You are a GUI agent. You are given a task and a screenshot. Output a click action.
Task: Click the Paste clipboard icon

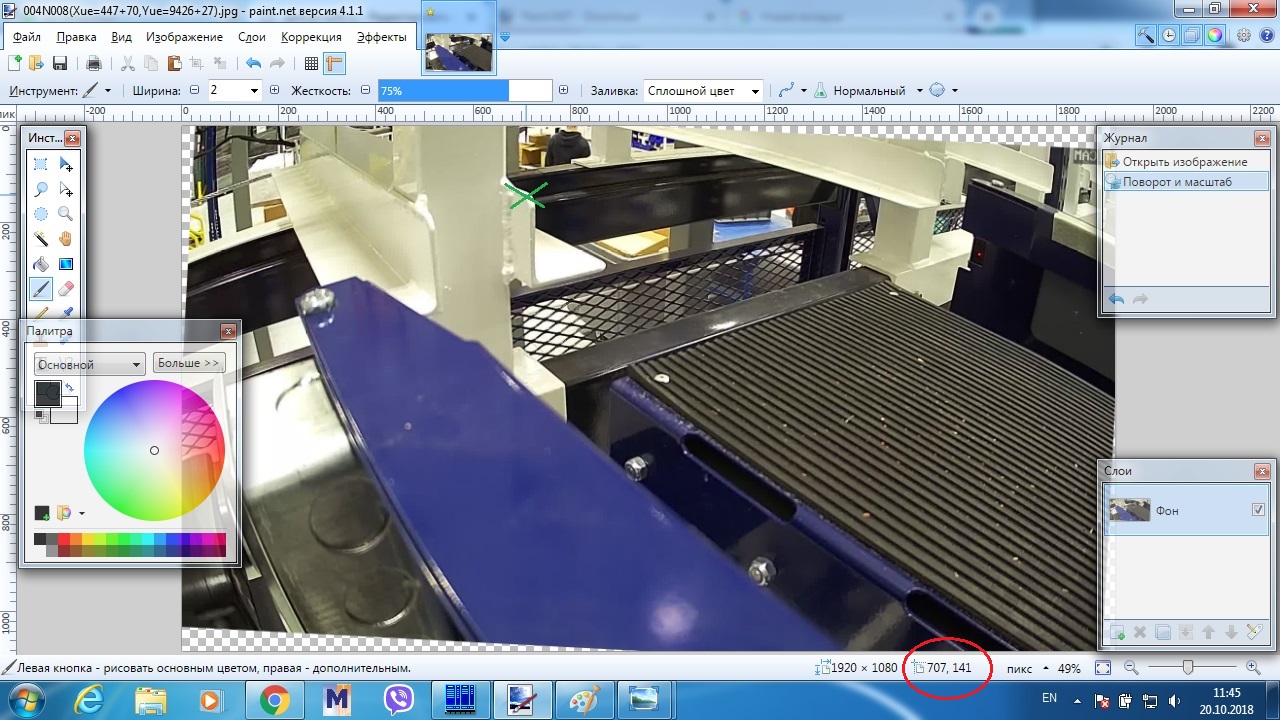174,63
